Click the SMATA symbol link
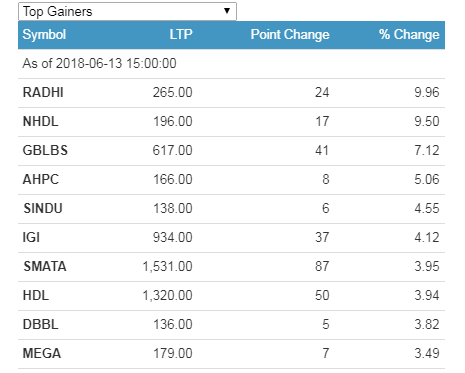Image resolution: width=465 pixels, height=373 pixels. pos(45,266)
